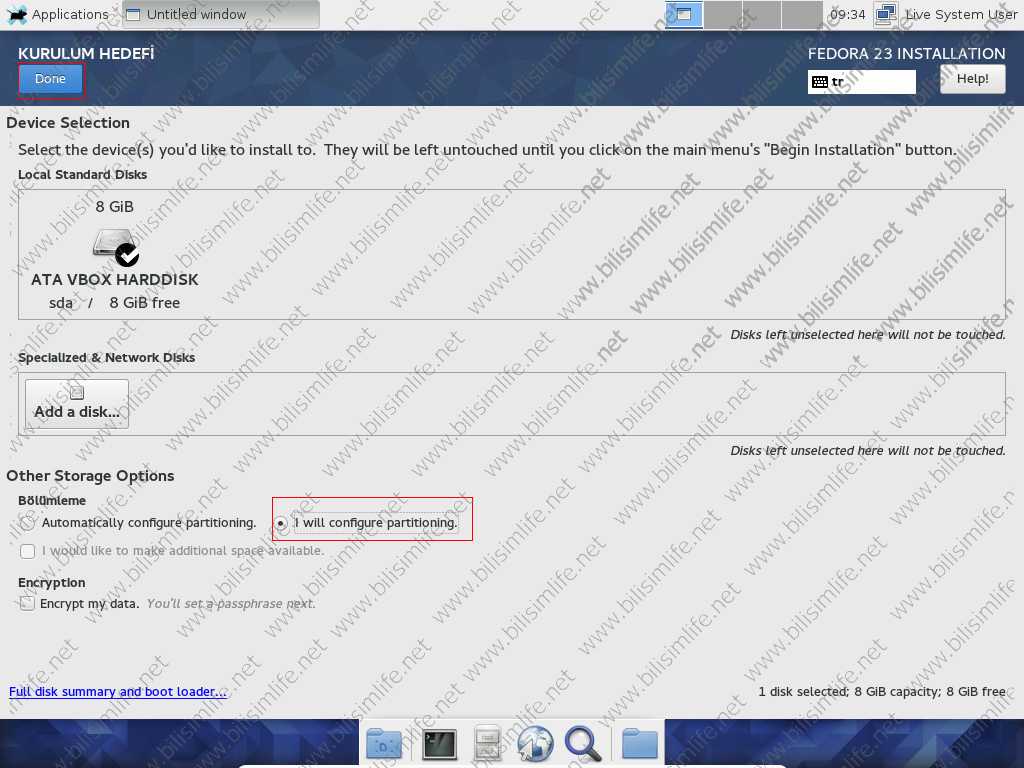
Task: Click the Add a disk... button
Action: (x=77, y=404)
